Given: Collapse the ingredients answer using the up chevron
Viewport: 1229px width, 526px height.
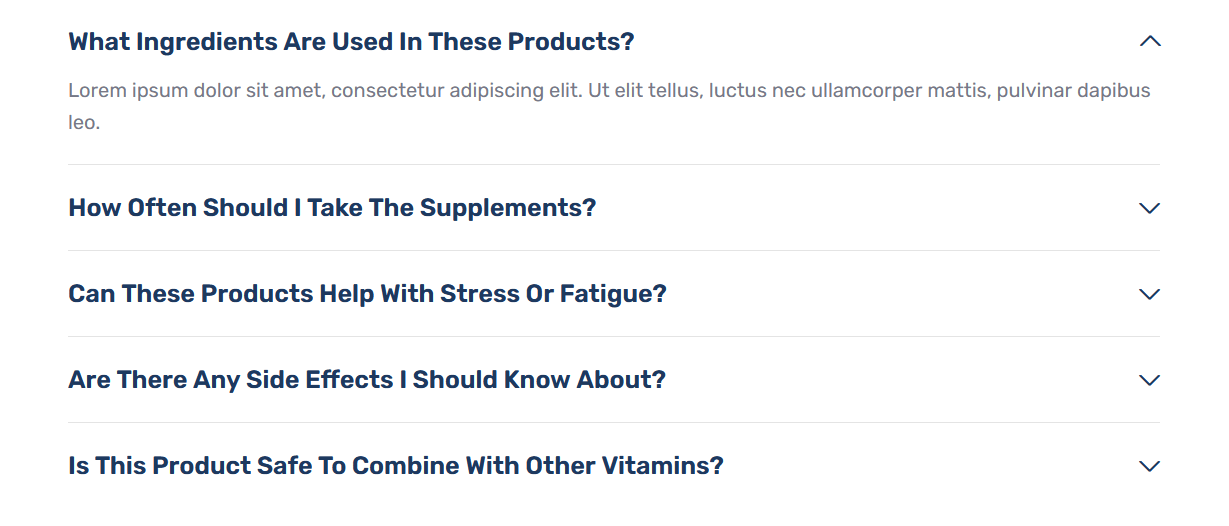Looking at the screenshot, I should pos(1150,42).
